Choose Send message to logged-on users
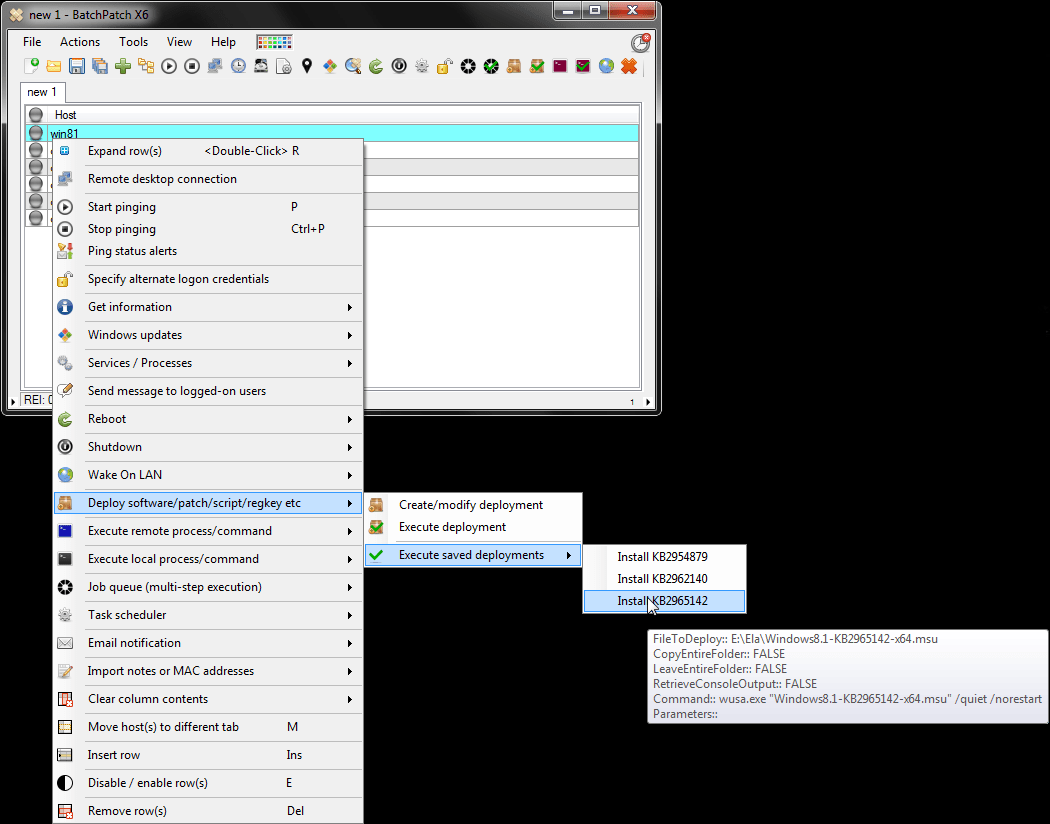Viewport: 1050px width, 824px height. tap(208, 391)
